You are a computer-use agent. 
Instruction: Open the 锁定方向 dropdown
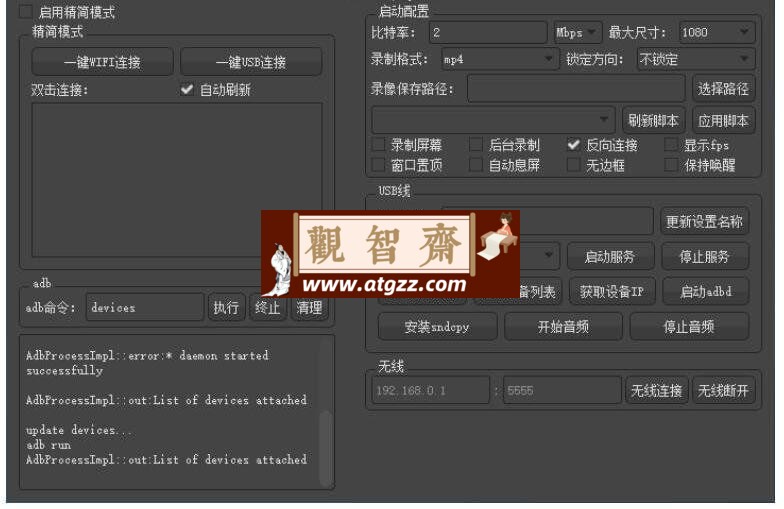click(696, 60)
